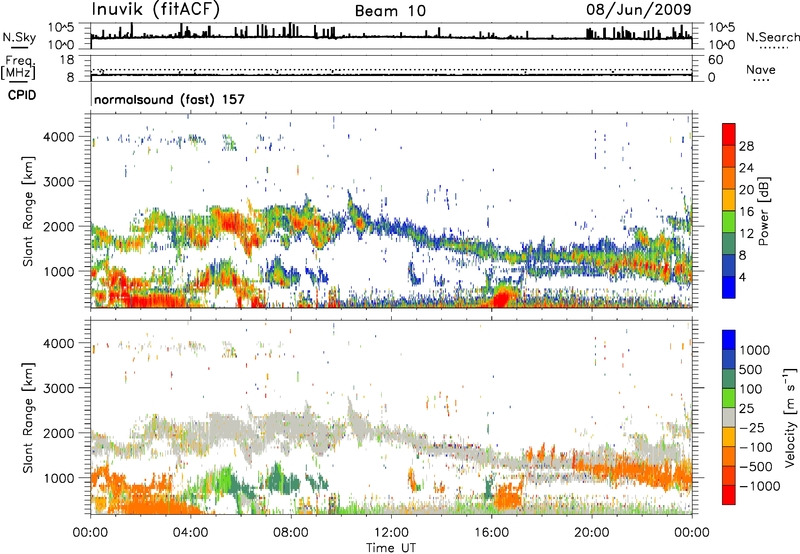Click the 'N.Search' legend label
The image size is (800, 554).
tap(772, 37)
